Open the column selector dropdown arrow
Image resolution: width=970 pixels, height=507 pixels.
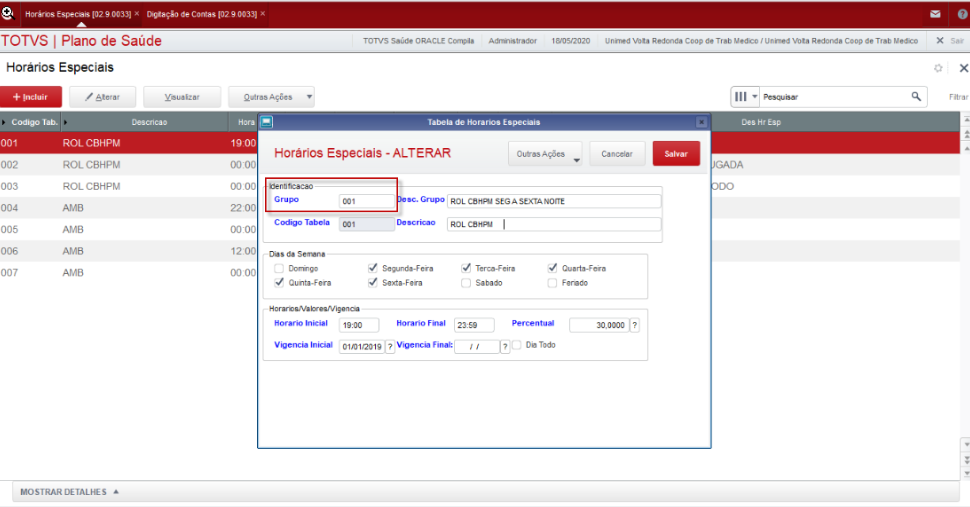click(x=754, y=96)
